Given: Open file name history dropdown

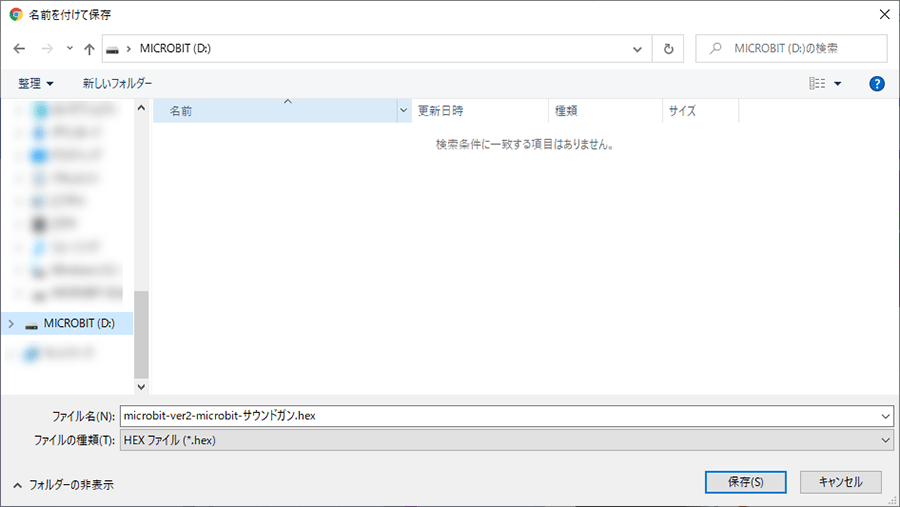Looking at the screenshot, I should click(x=886, y=416).
